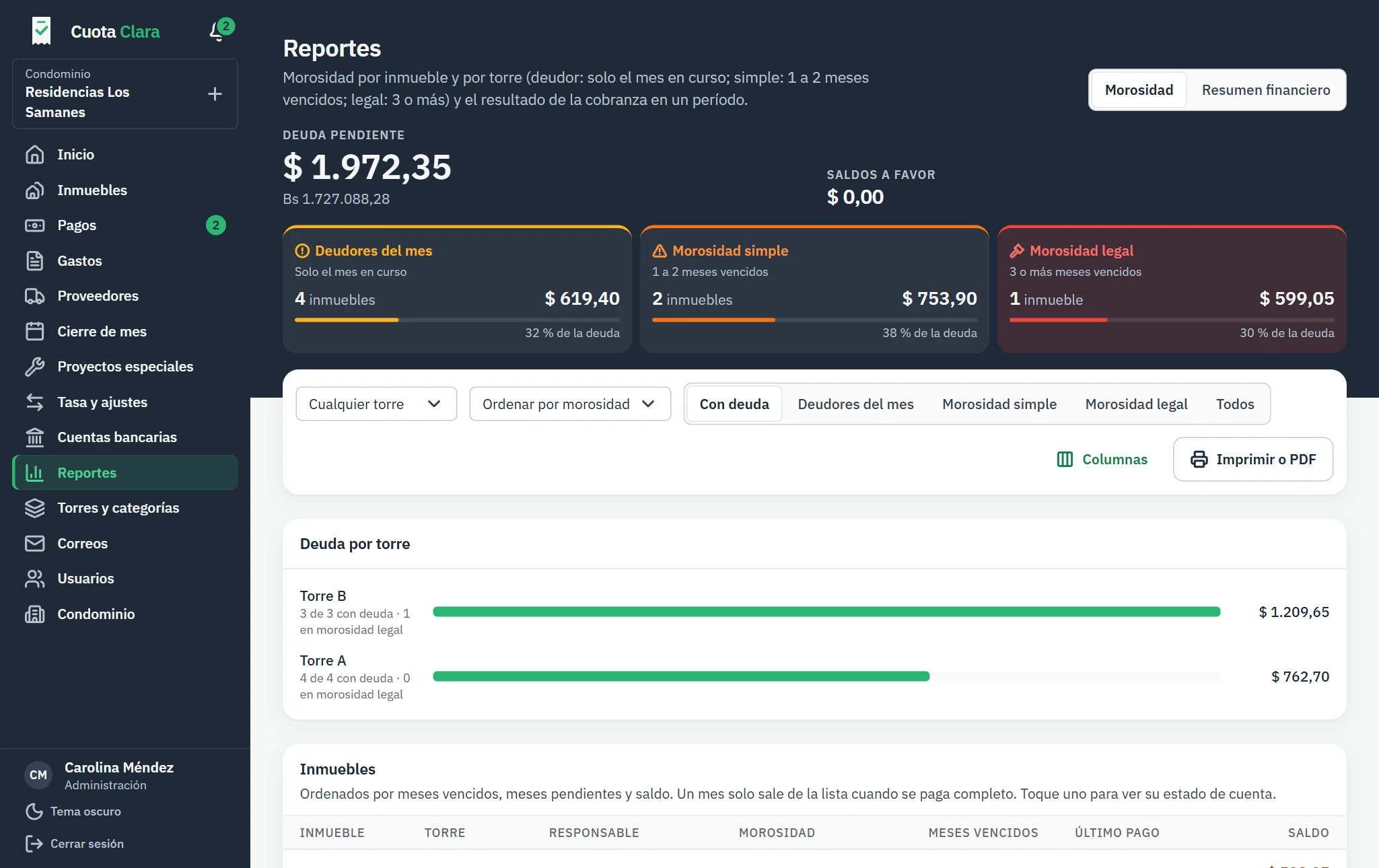The width and height of the screenshot is (1379, 868).
Task: Open Inmuebles via its building icon
Action: point(35,190)
